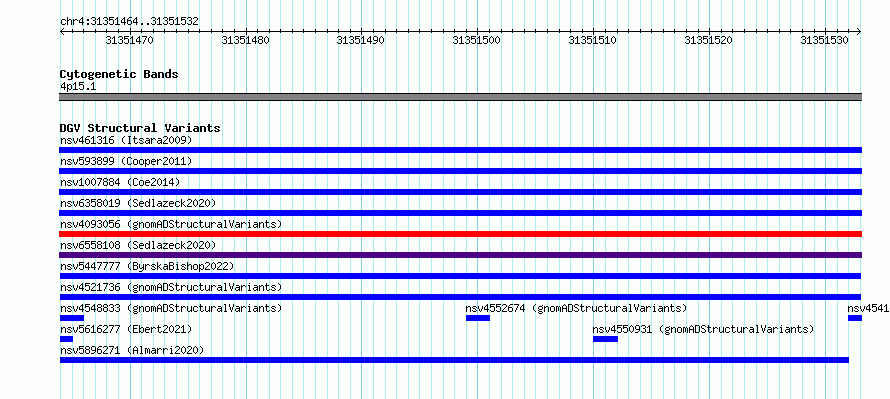The width and height of the screenshot is (890, 399).
Task: Select nsv5447777 (ByrskaBishop2022) label
Action: tap(147, 266)
